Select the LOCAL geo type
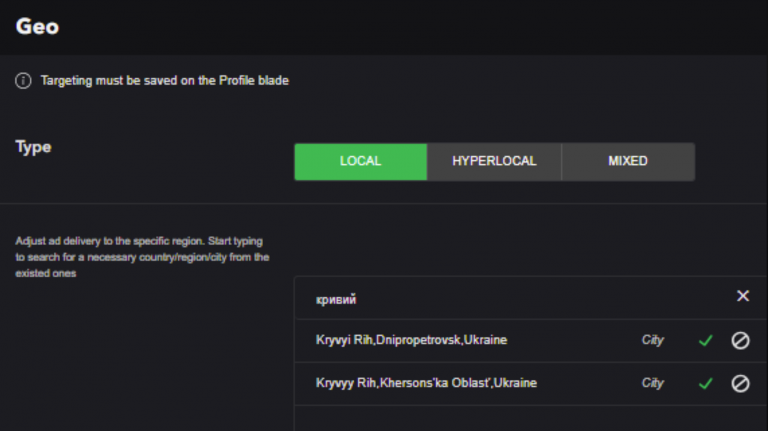This screenshot has width=768, height=431. pos(360,162)
